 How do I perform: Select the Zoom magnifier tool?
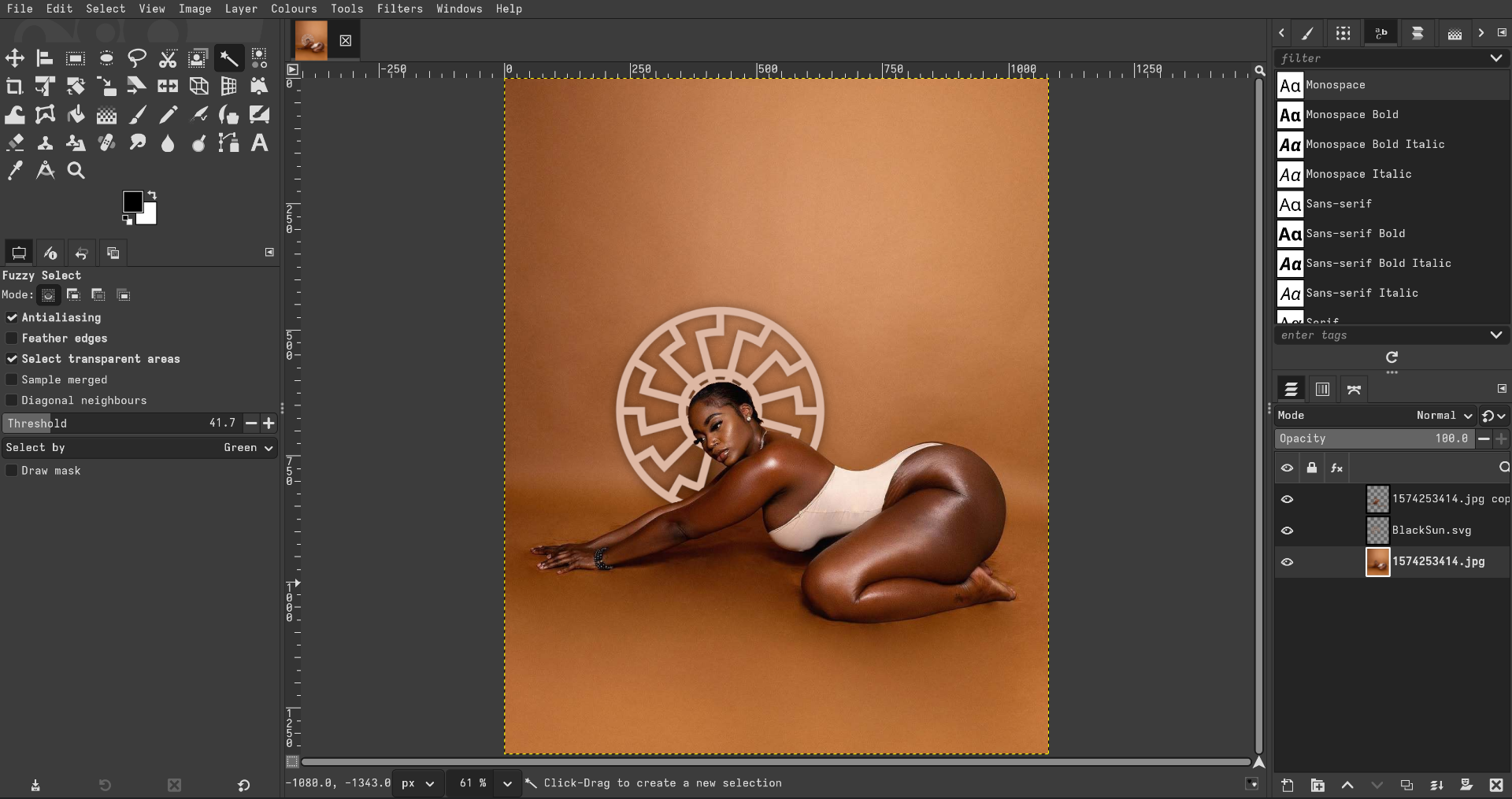(x=76, y=171)
